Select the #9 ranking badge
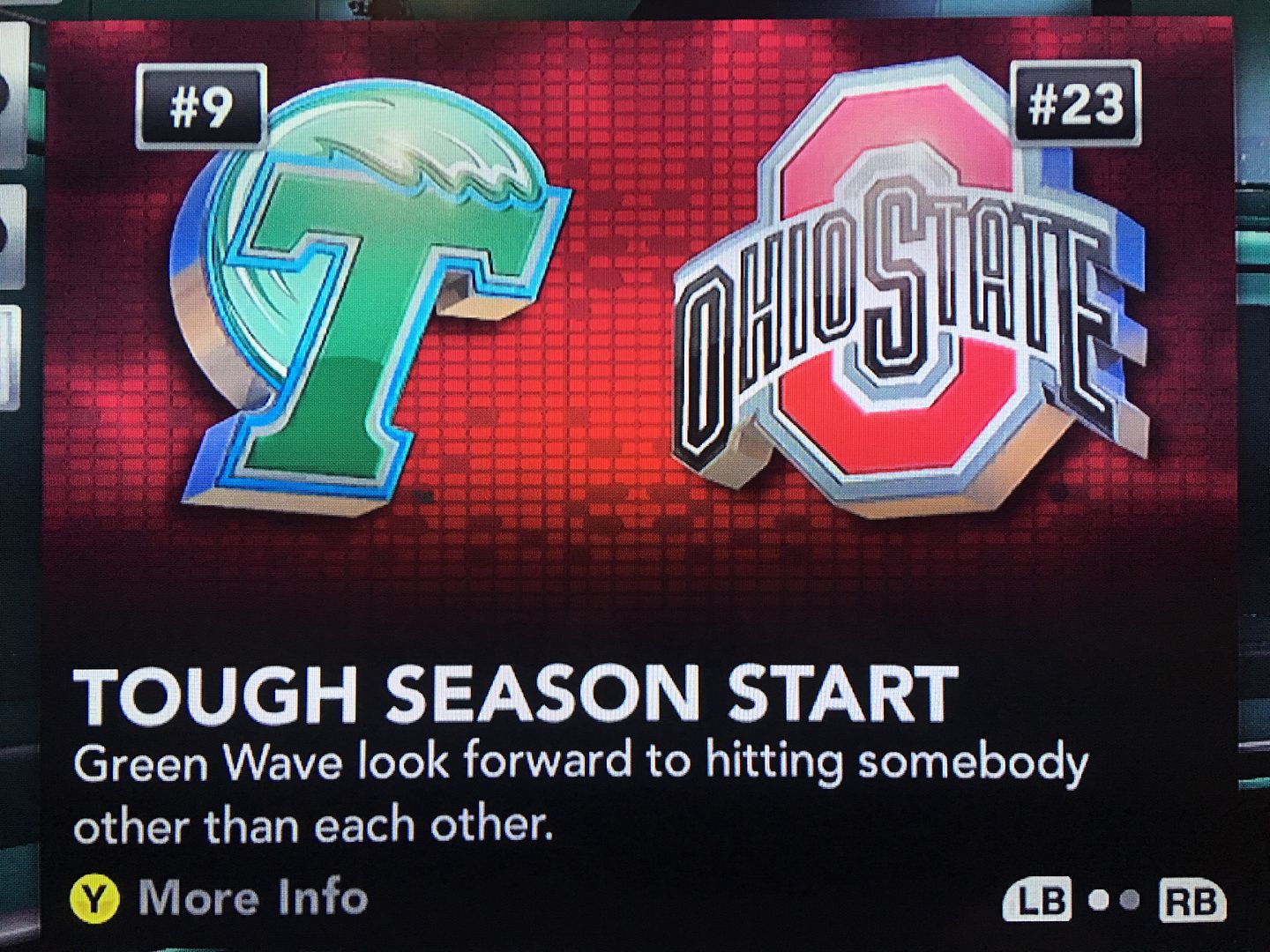1270x952 pixels. [200, 108]
